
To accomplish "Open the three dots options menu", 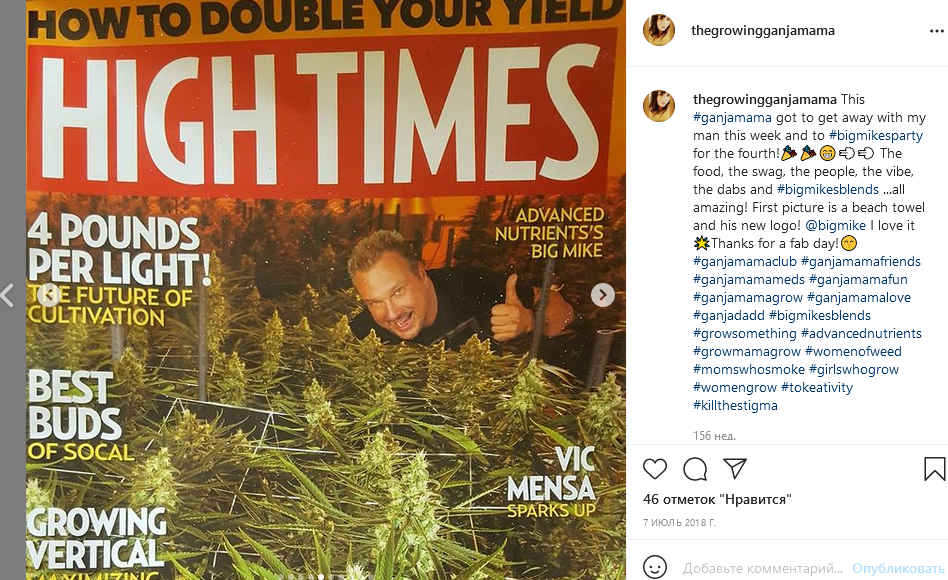I will (937, 31).
